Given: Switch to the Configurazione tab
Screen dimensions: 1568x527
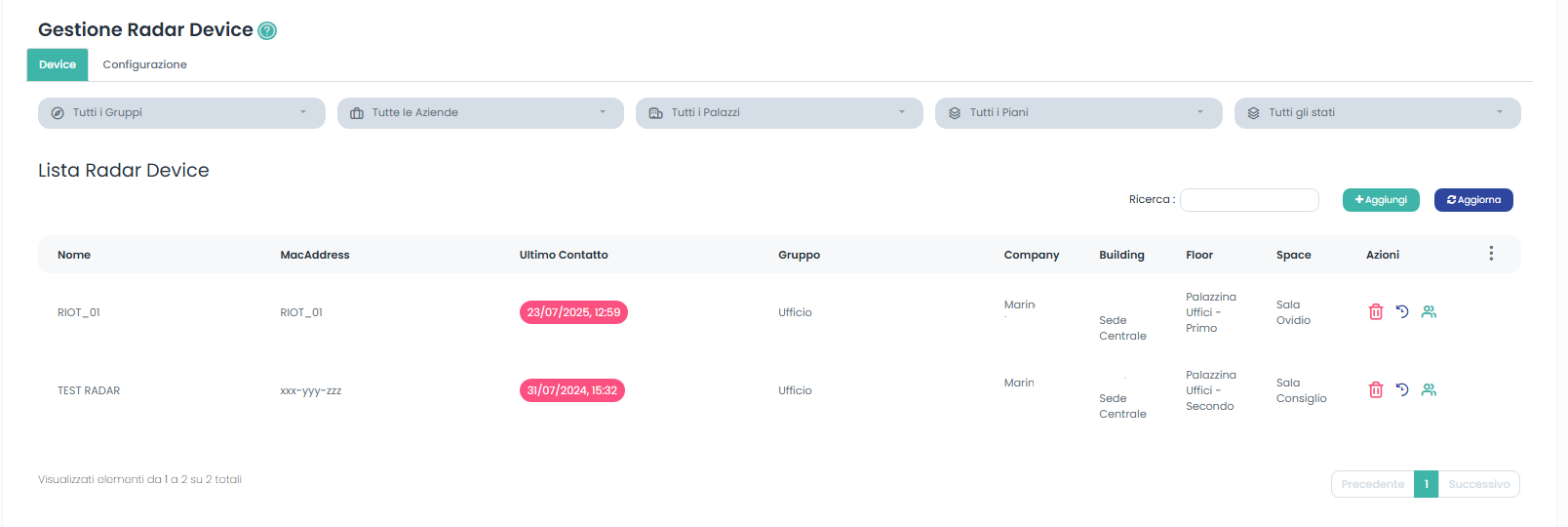Looking at the screenshot, I should click(x=144, y=65).
